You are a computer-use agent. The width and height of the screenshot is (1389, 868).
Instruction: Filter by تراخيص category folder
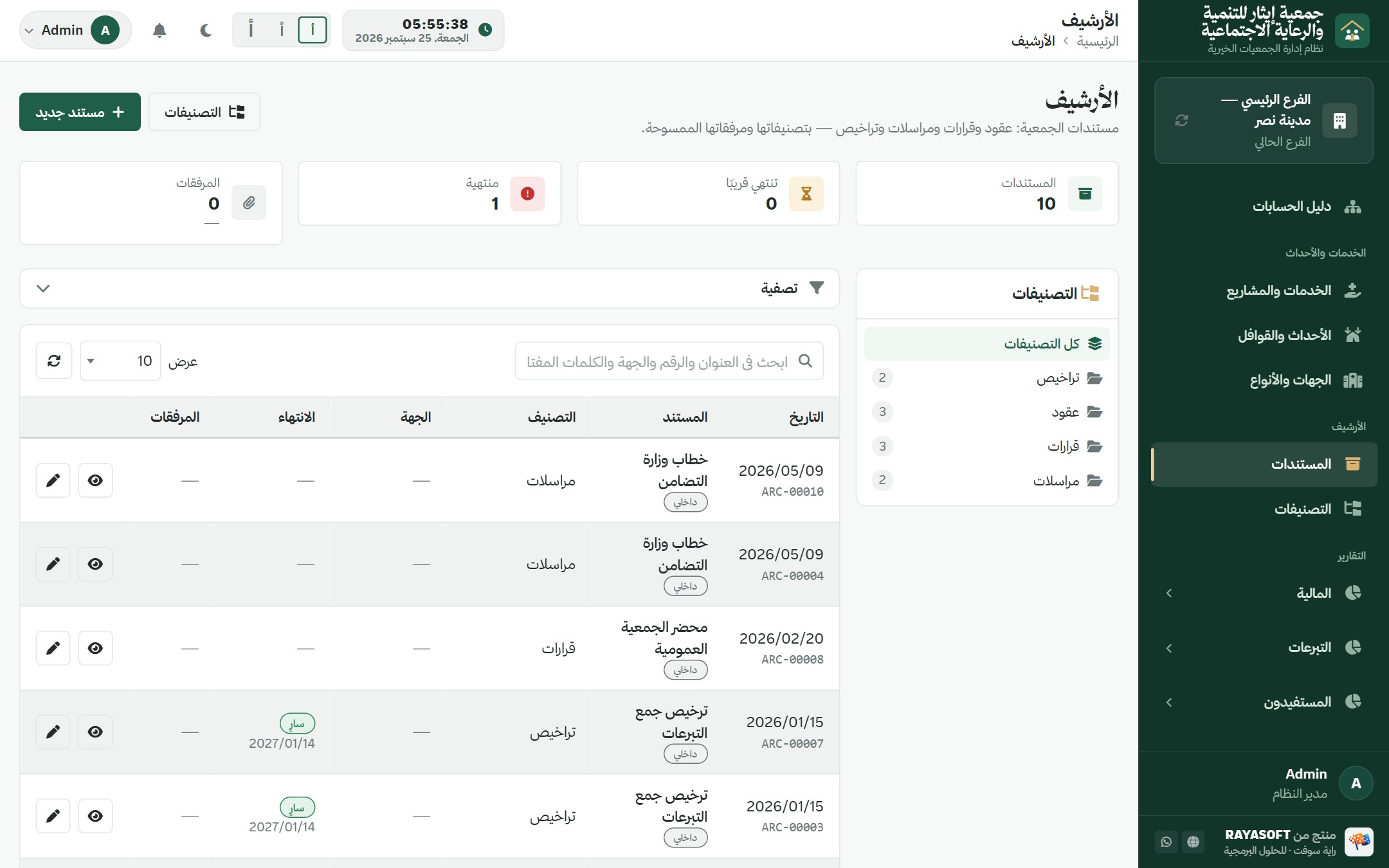987,377
